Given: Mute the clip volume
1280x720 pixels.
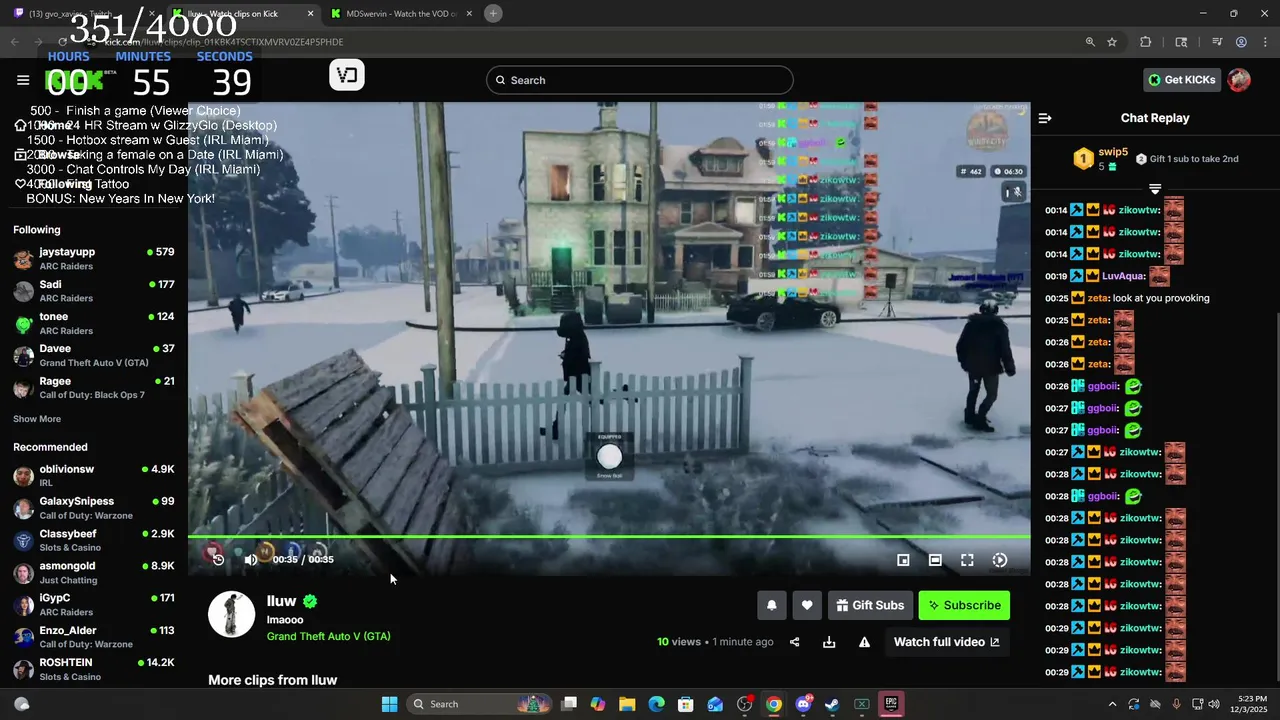Looking at the screenshot, I should pyautogui.click(x=251, y=559).
